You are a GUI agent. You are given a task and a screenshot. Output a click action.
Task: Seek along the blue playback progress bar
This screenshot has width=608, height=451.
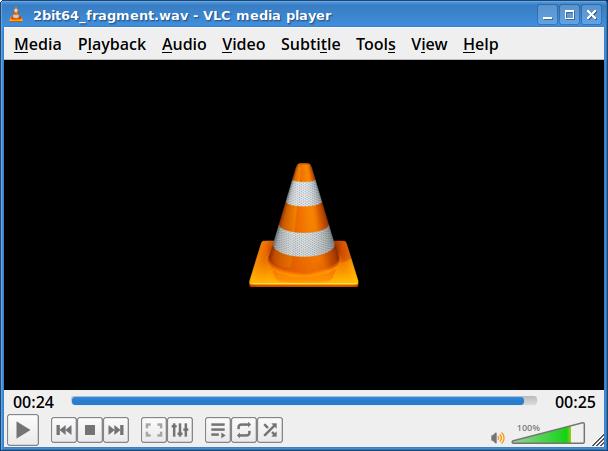[304, 401]
